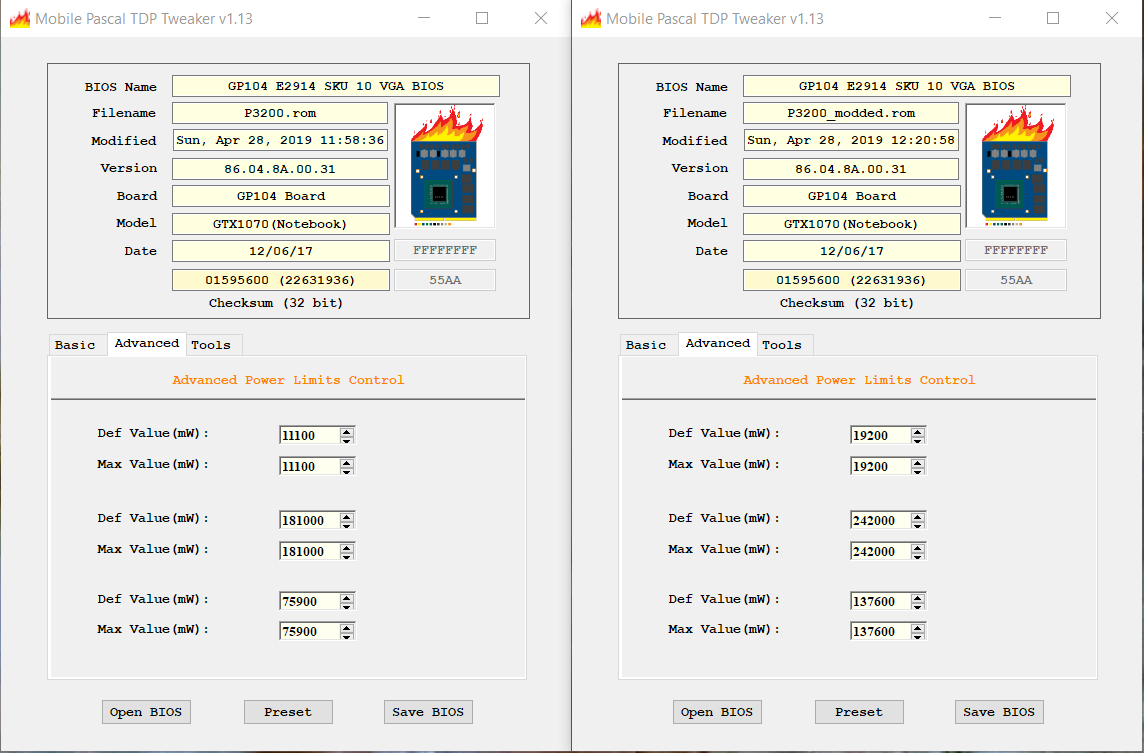Click the flame app icon in the P3200_modded.rom window title bar
The image size is (1144, 753).
[x=591, y=18]
